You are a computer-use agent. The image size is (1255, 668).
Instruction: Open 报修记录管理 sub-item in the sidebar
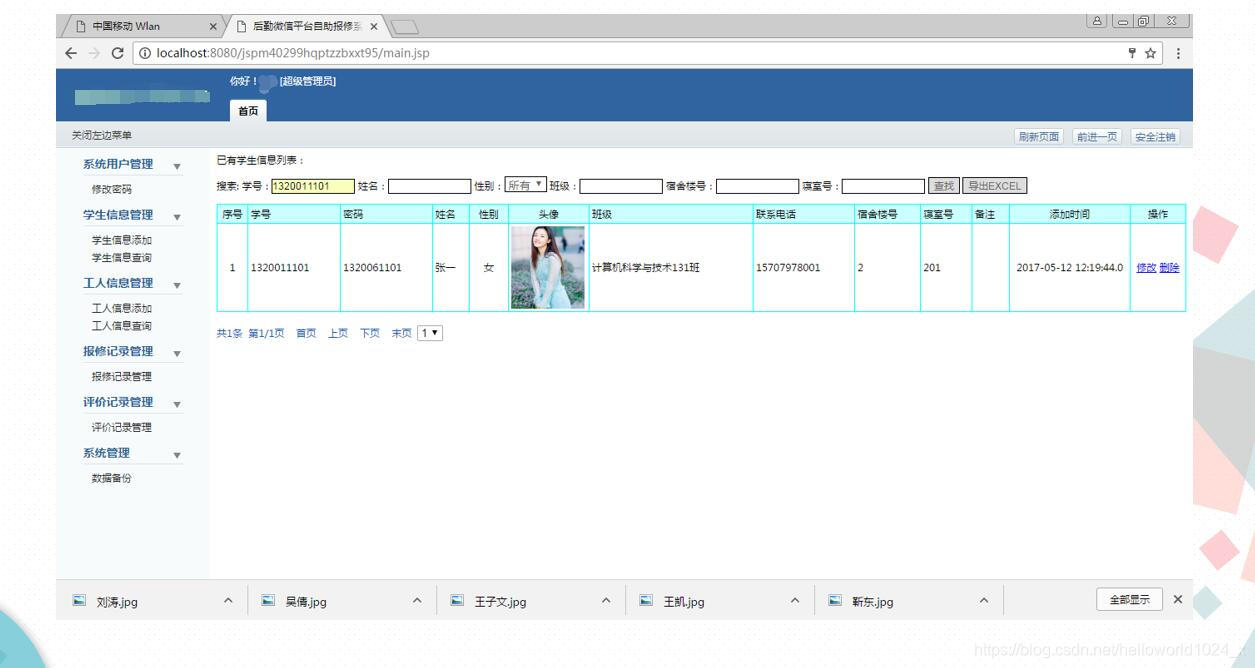[x=122, y=377]
